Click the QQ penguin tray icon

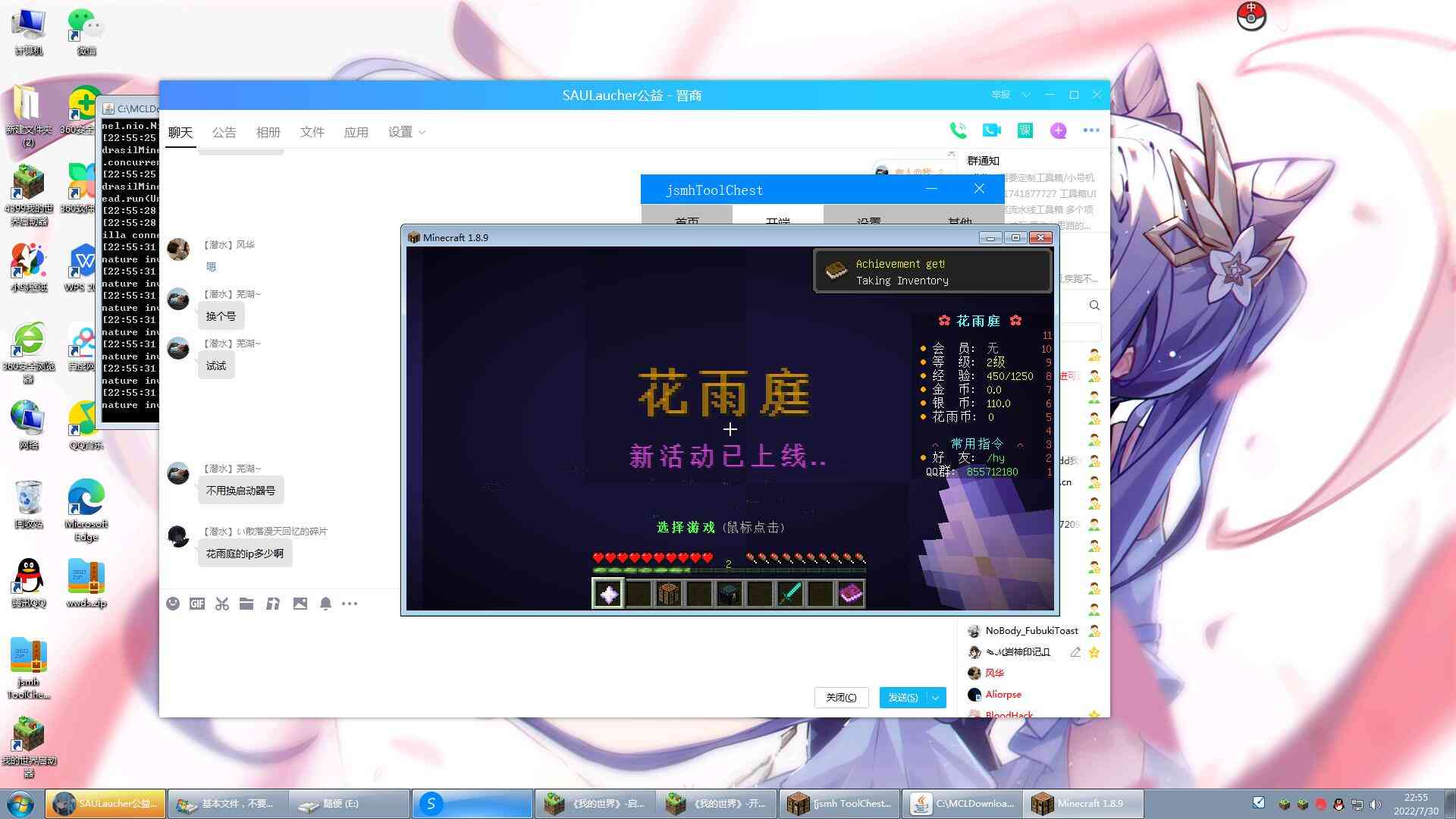tap(1338, 804)
